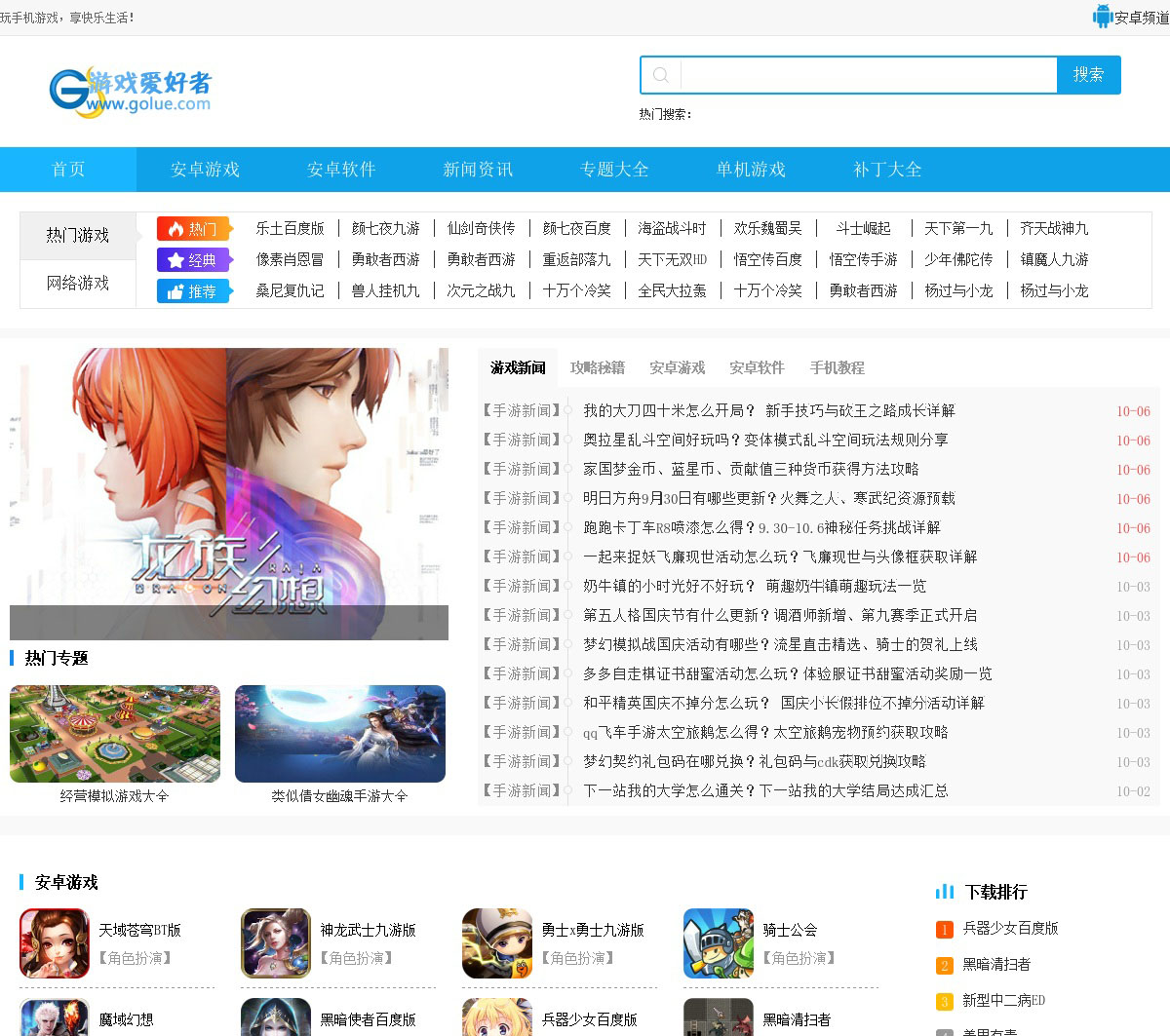
Task: Switch to the 安卓软件 news tab
Action: tap(757, 367)
